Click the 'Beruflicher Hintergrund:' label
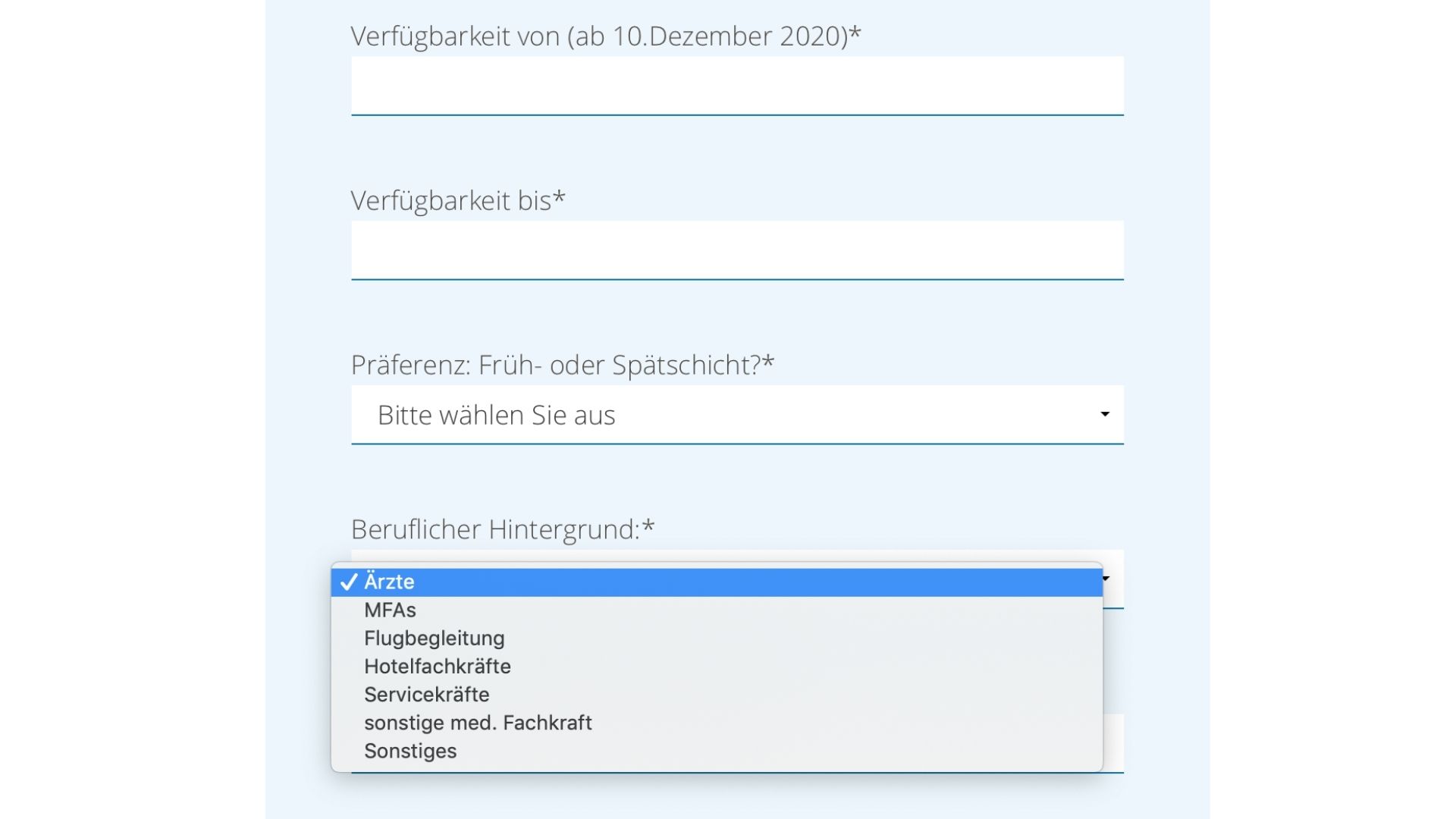The width and height of the screenshot is (1456, 819). pyautogui.click(x=502, y=529)
